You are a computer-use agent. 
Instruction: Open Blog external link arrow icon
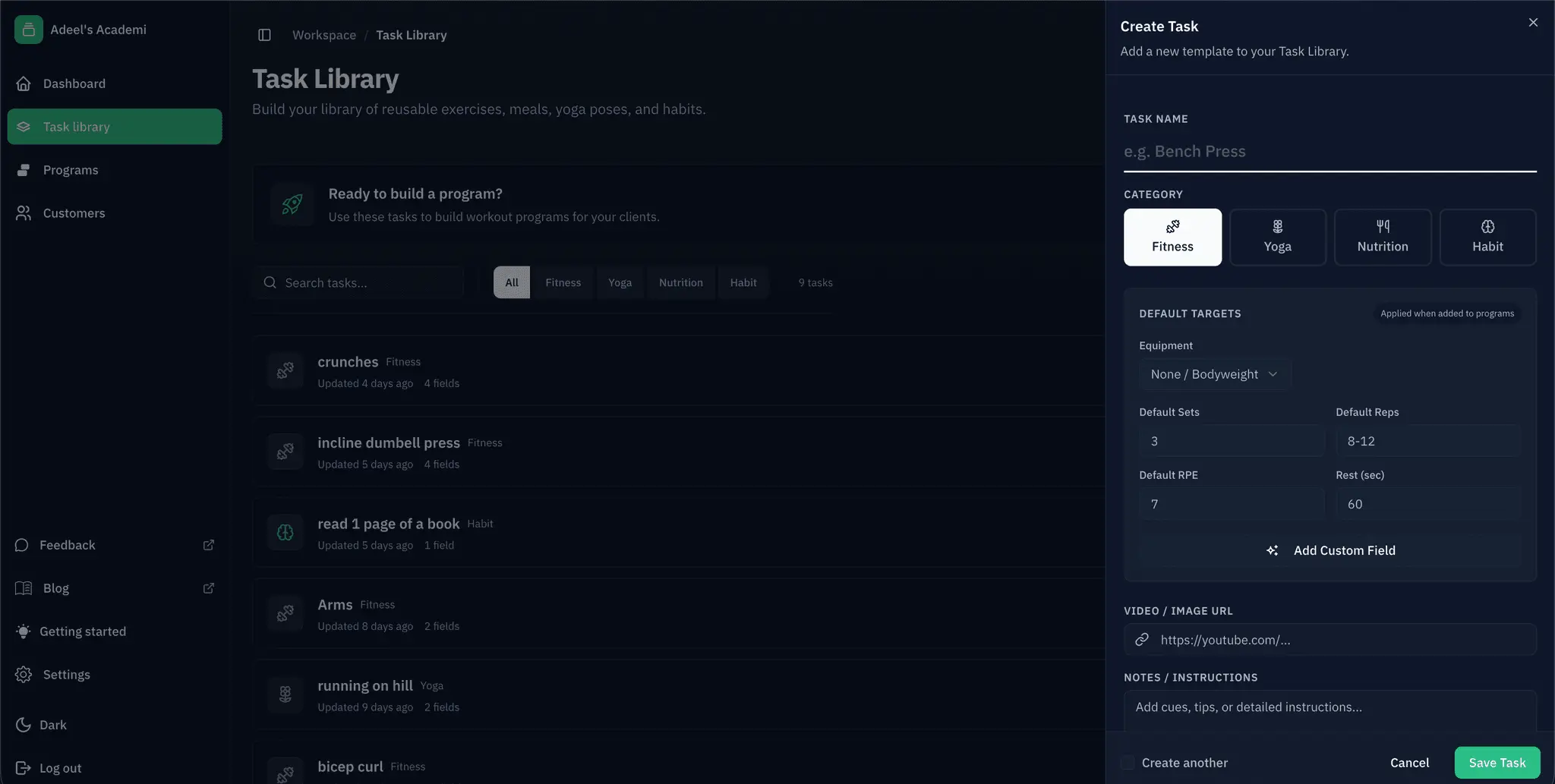tap(209, 588)
